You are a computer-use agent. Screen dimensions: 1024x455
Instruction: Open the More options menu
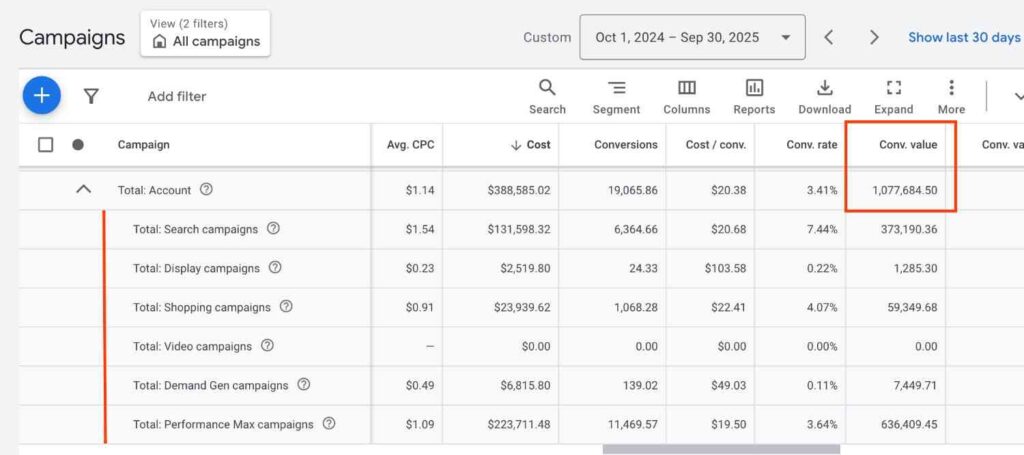point(951,97)
